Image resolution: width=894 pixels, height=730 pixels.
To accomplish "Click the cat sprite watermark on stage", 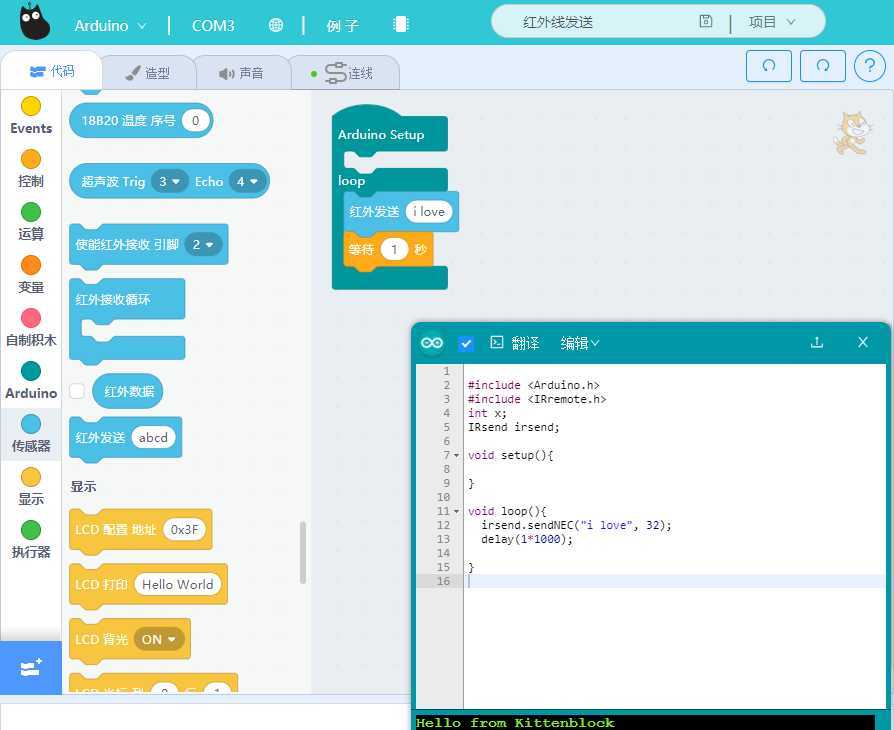I will coord(852,133).
